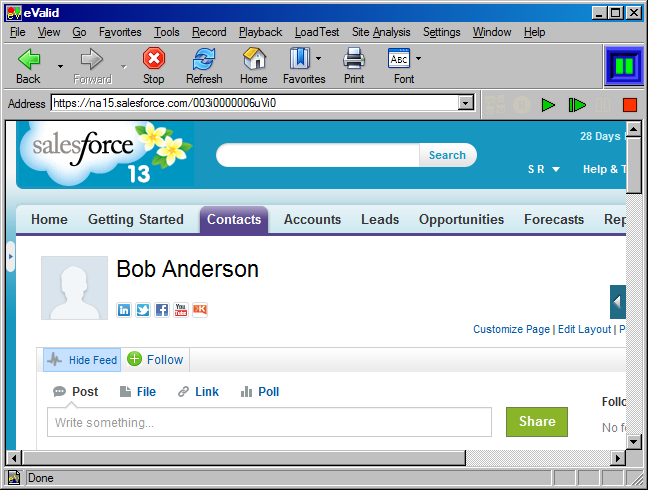Select the Post feed option
The image size is (648, 490).
(x=76, y=392)
